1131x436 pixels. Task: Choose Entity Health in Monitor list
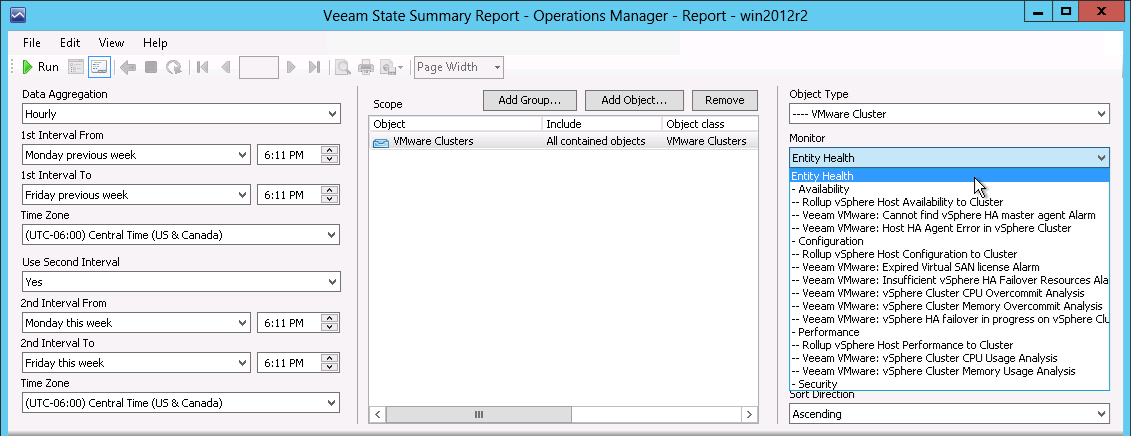(949, 176)
